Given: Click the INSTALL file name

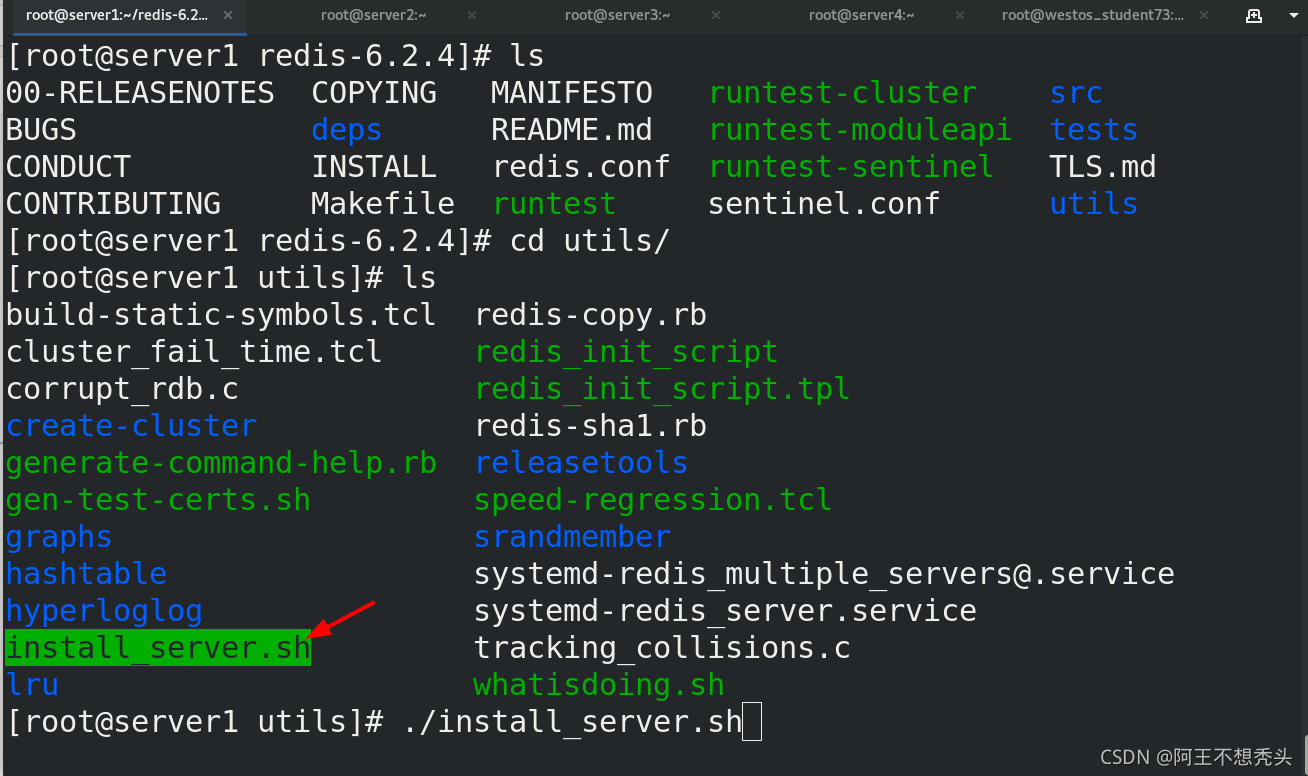Looking at the screenshot, I should click(374, 167).
